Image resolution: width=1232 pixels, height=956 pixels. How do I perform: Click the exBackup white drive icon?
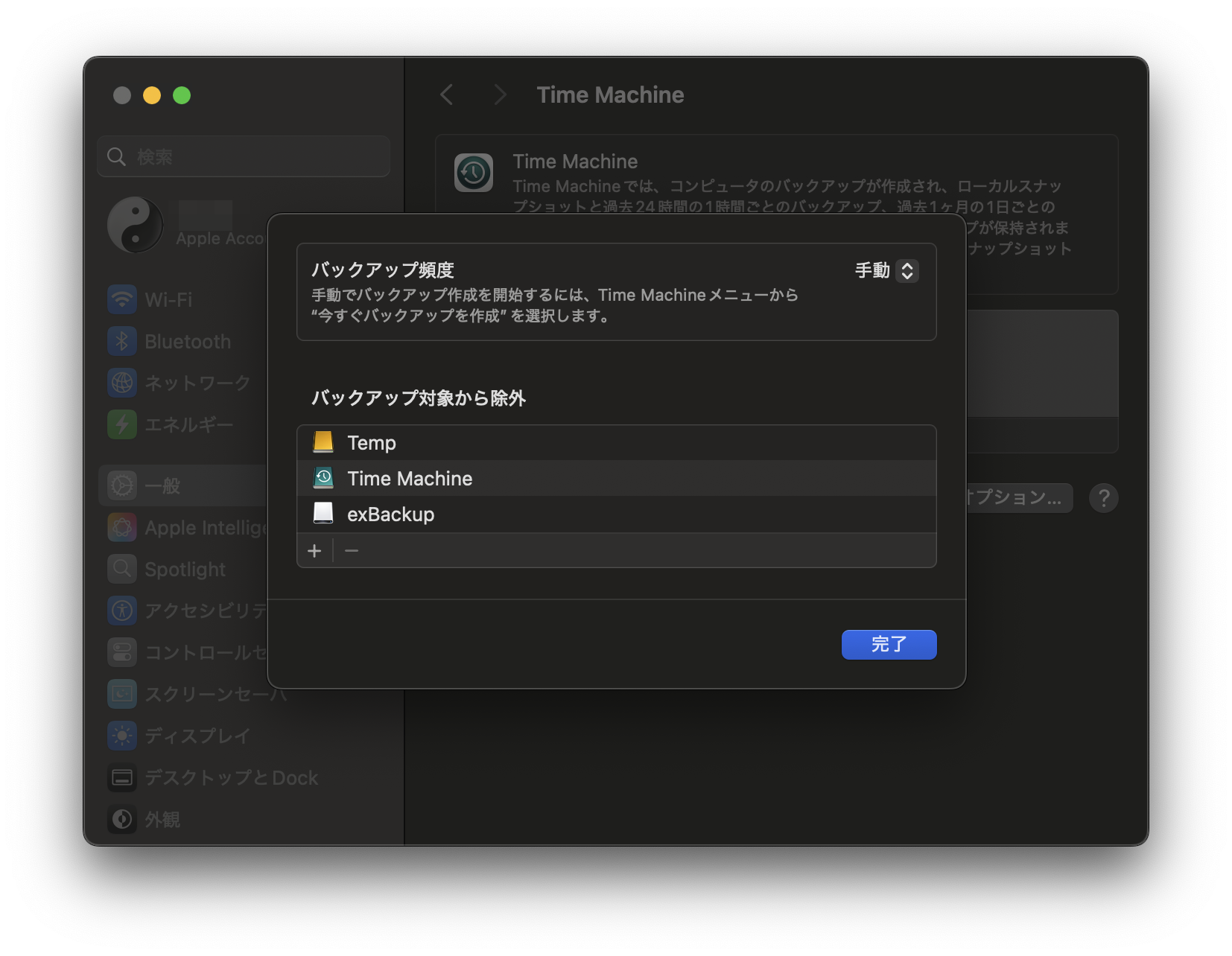pyautogui.click(x=323, y=514)
